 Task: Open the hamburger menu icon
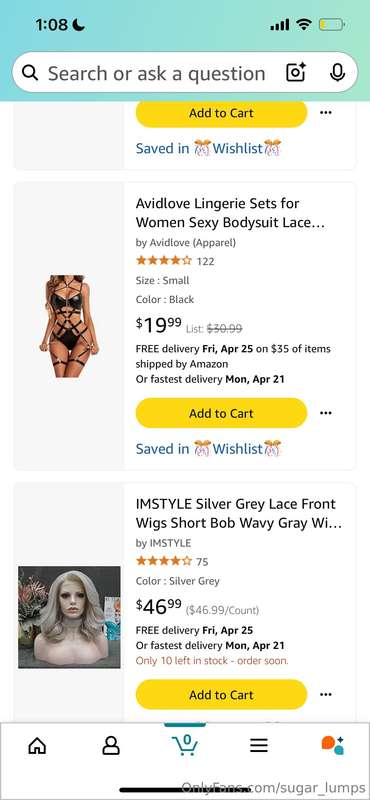coord(259,746)
